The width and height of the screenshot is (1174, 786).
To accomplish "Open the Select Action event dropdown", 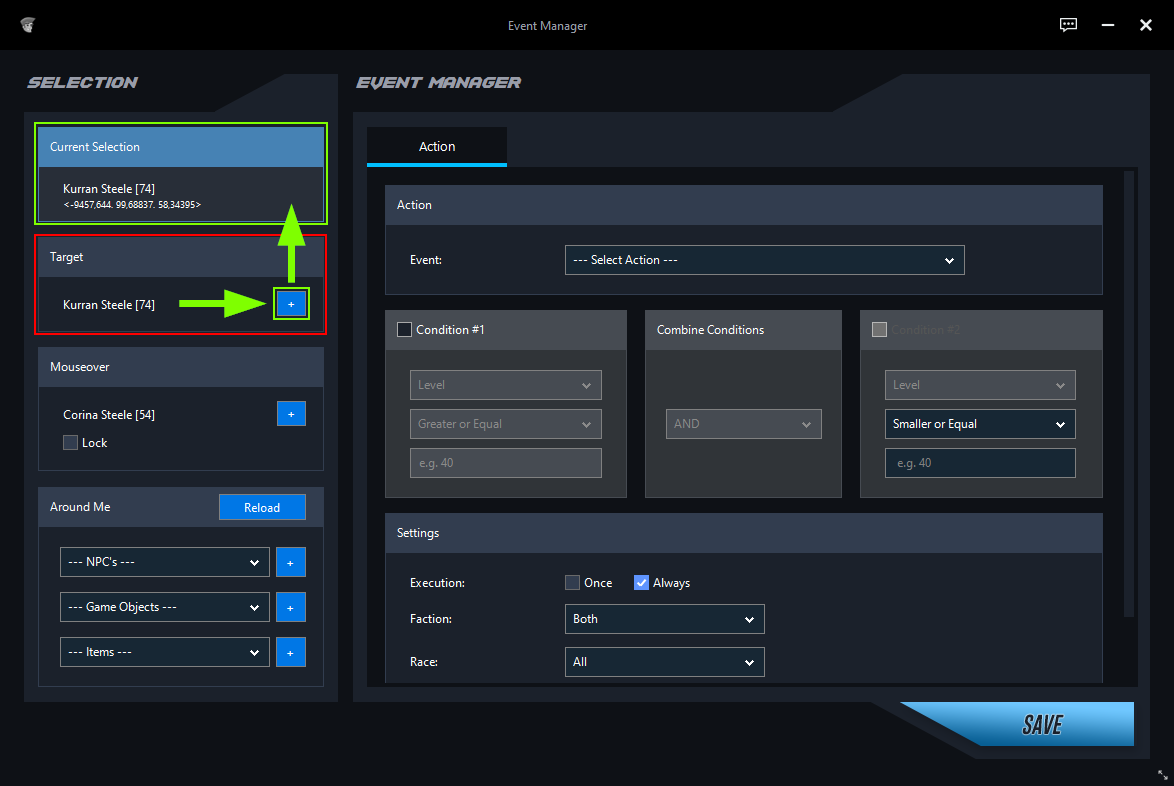I will pos(764,260).
